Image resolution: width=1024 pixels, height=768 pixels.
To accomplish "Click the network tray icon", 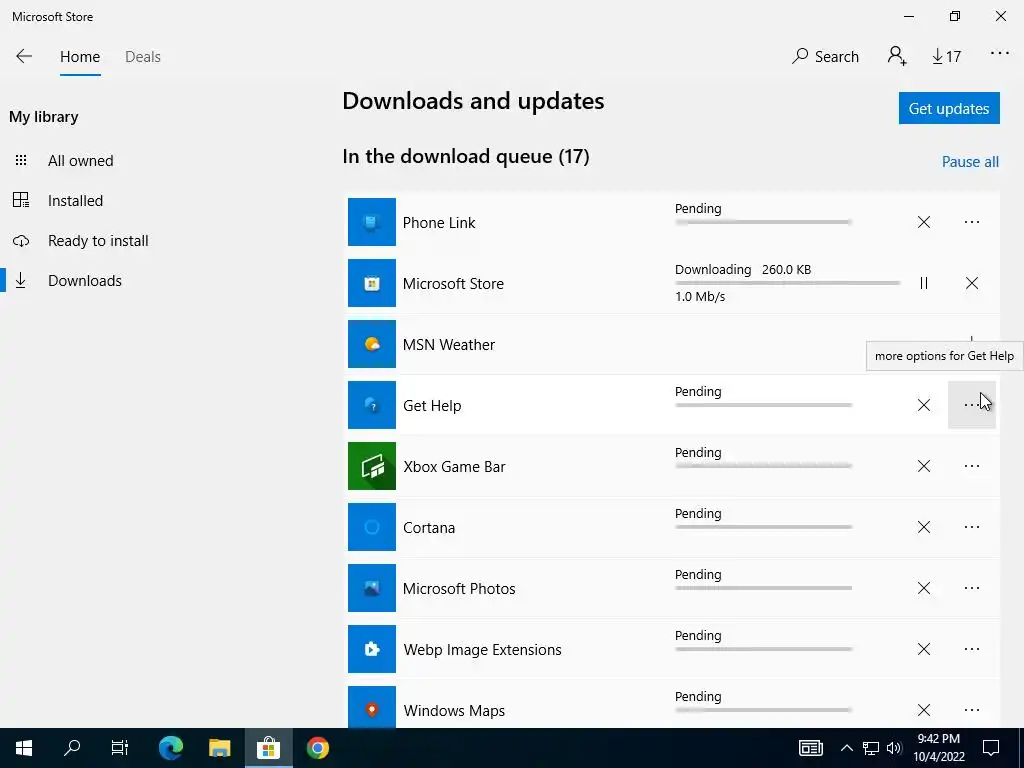I will pos(871,748).
